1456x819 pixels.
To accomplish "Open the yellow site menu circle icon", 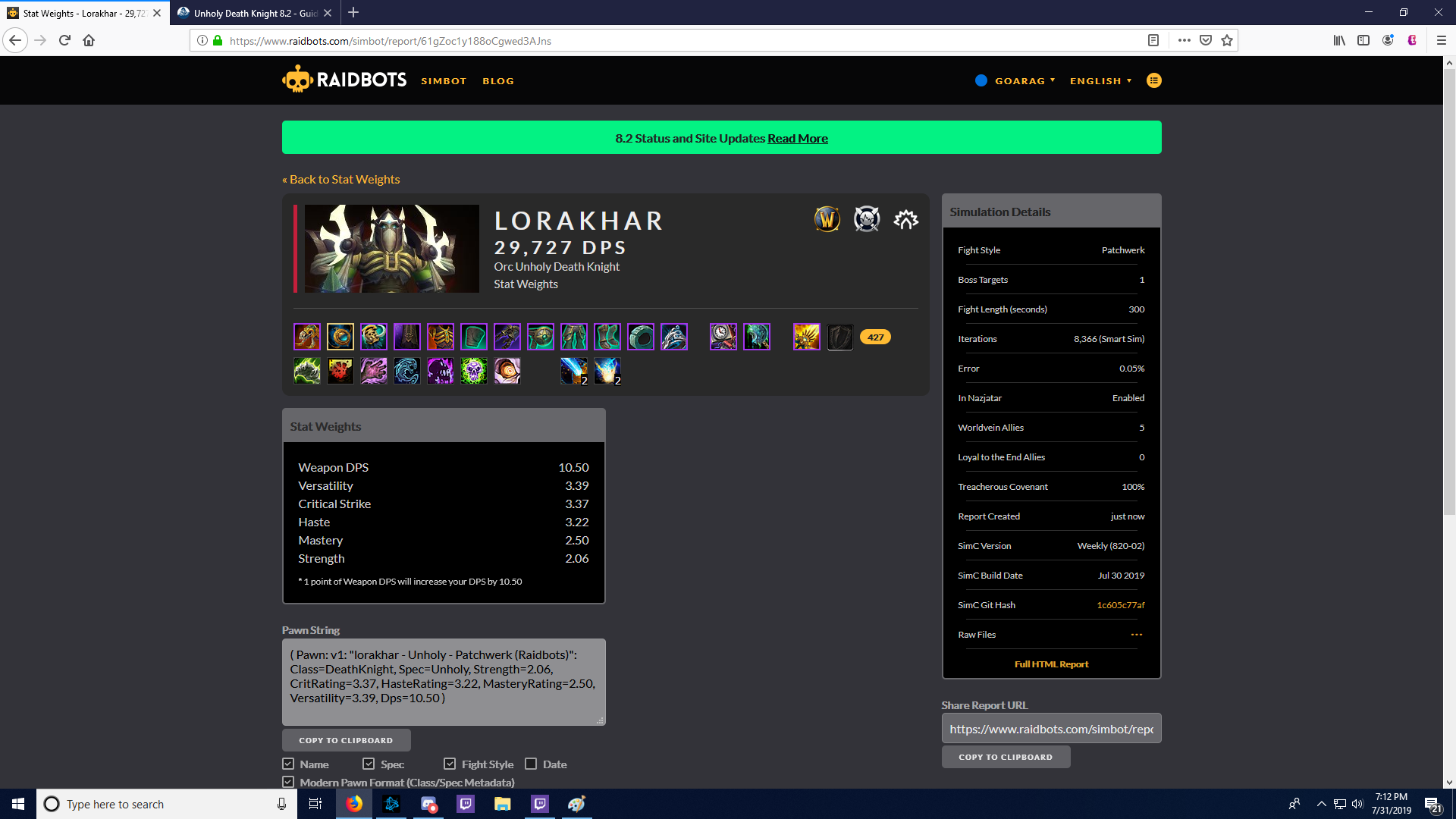I will pos(1154,80).
